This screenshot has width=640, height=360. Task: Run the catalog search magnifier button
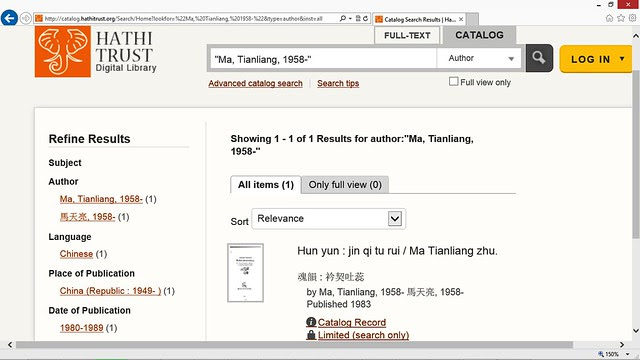coord(539,58)
